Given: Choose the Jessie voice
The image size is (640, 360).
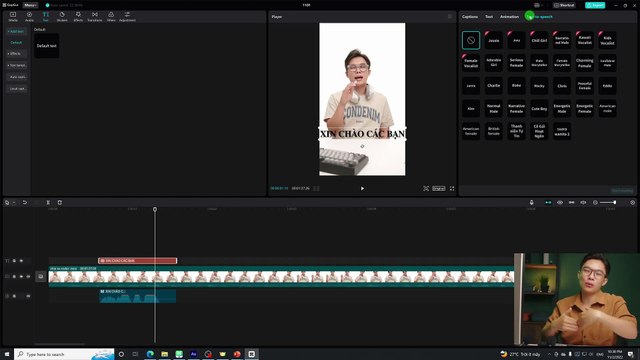Looking at the screenshot, I should click(494, 40).
